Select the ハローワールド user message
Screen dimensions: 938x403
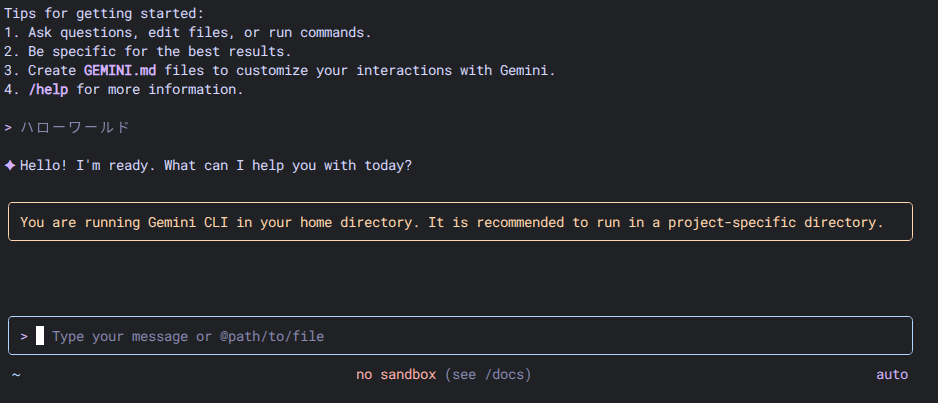tap(75, 127)
